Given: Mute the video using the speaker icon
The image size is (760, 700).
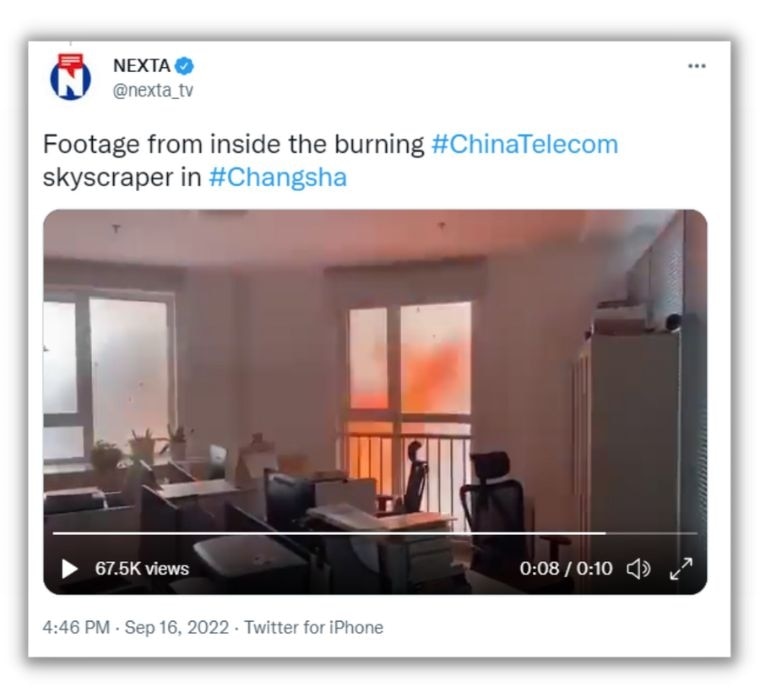Looking at the screenshot, I should point(638,569).
